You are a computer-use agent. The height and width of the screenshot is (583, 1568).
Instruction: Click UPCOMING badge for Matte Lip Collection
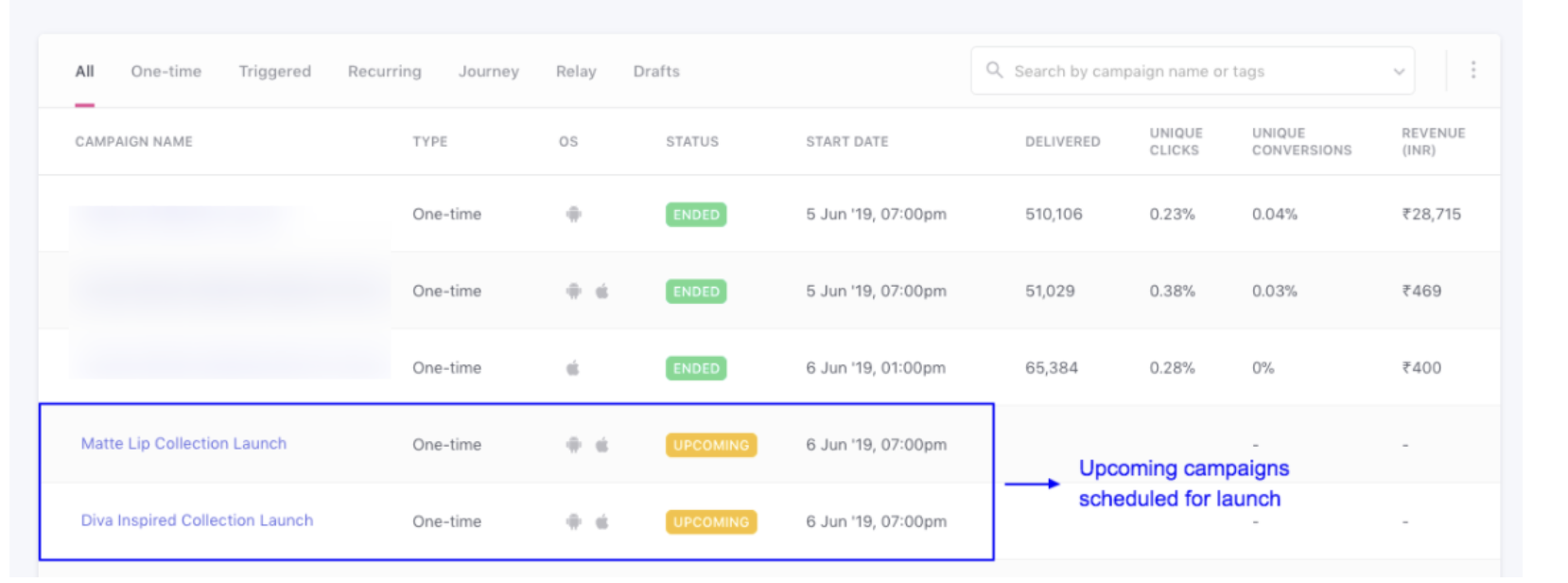pos(710,445)
